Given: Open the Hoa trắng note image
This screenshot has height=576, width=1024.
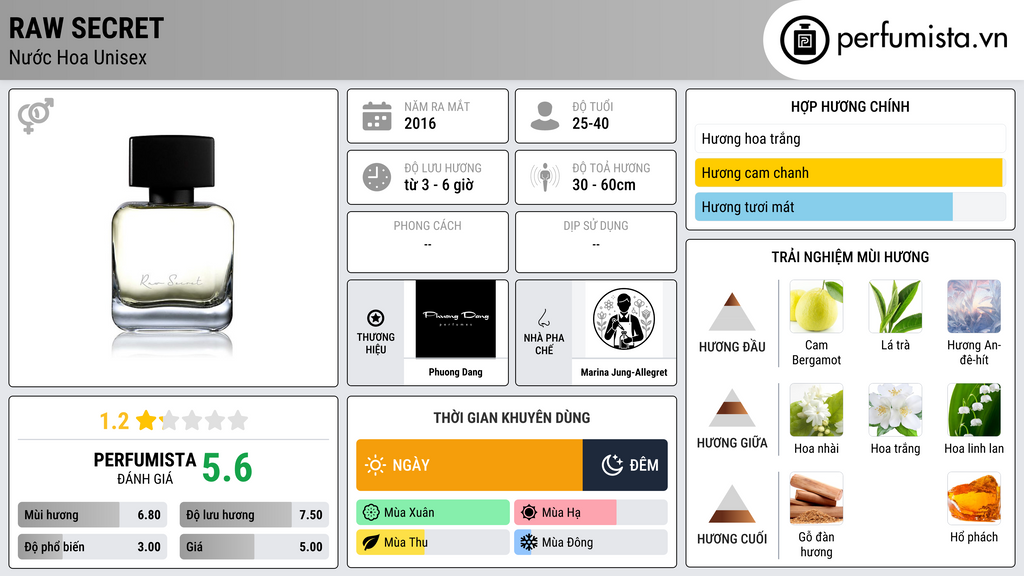Looking at the screenshot, I should (x=895, y=410).
